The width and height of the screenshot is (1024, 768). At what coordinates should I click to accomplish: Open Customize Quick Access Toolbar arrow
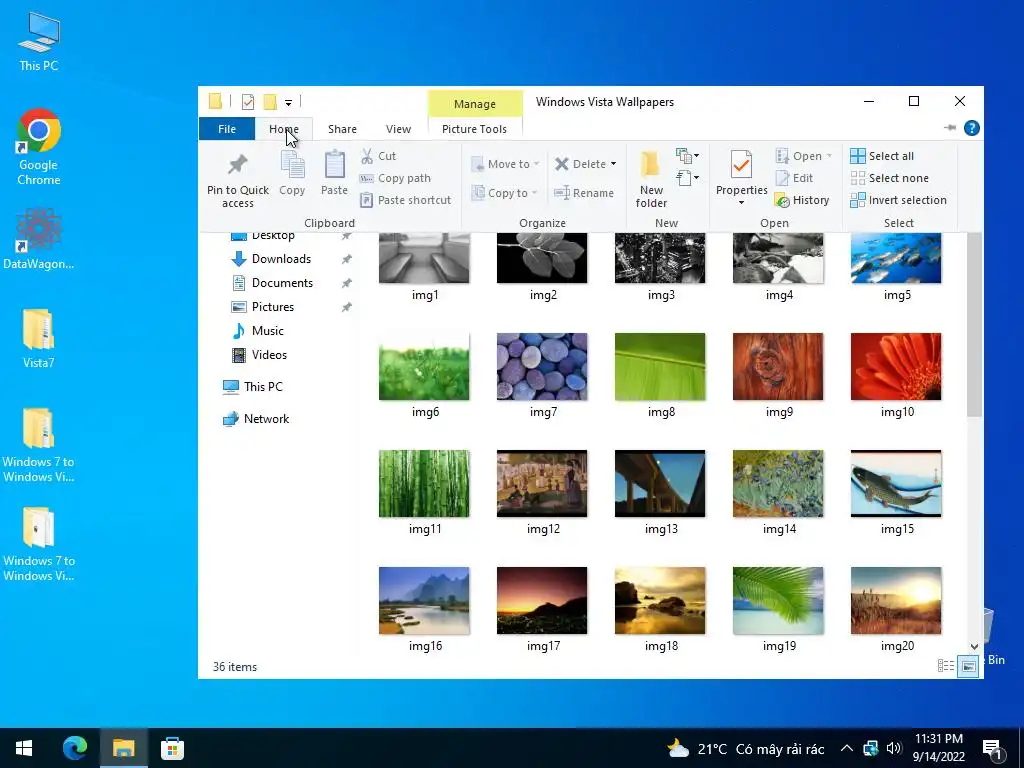tap(288, 103)
